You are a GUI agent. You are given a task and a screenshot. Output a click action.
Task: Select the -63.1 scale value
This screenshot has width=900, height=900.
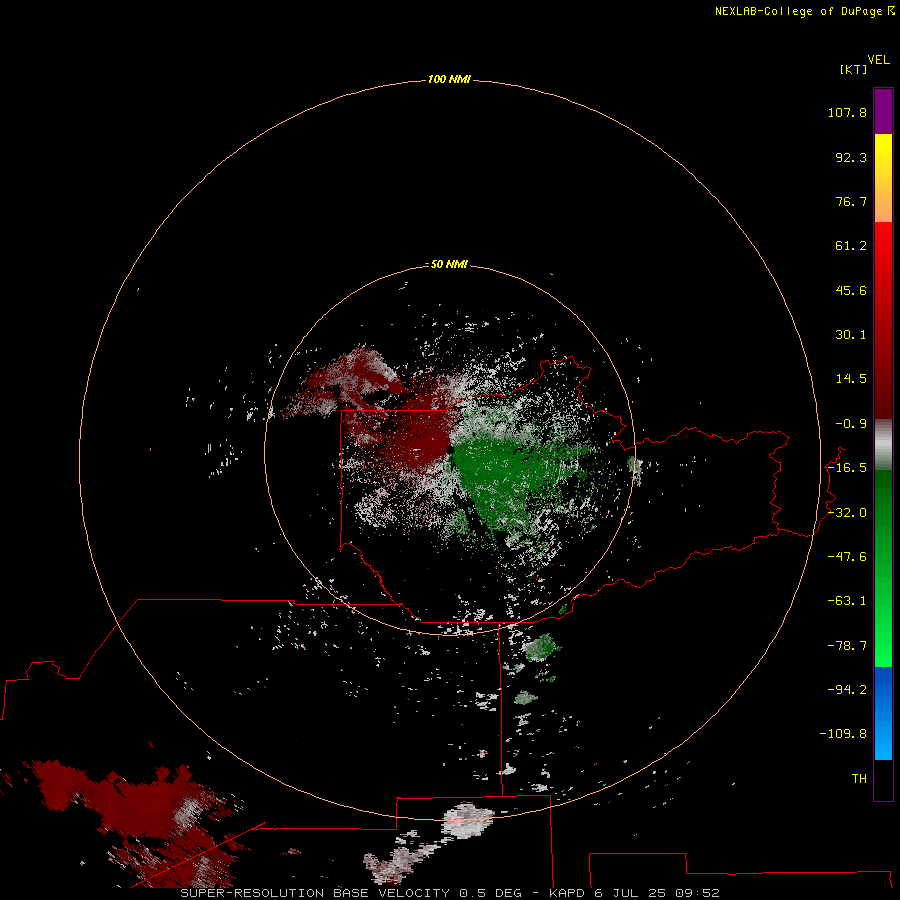click(847, 601)
